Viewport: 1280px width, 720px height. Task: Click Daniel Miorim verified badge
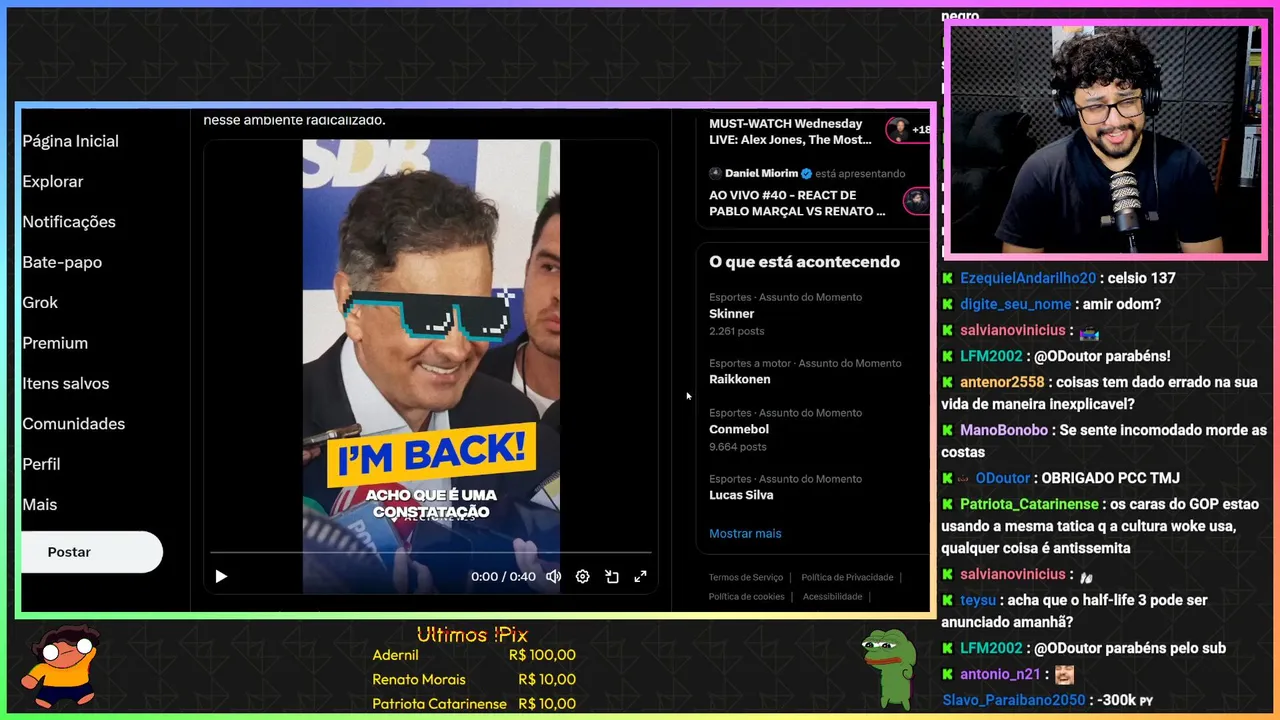click(x=806, y=174)
